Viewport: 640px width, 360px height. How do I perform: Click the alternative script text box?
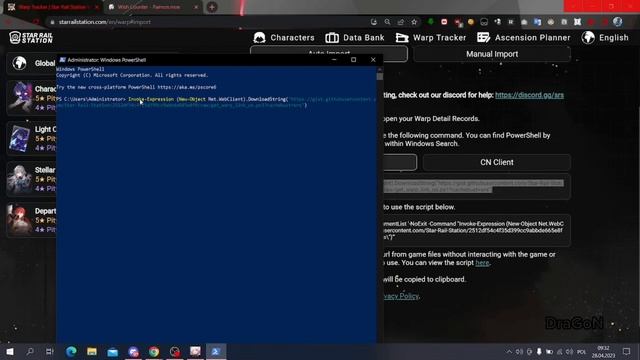tap(476, 230)
